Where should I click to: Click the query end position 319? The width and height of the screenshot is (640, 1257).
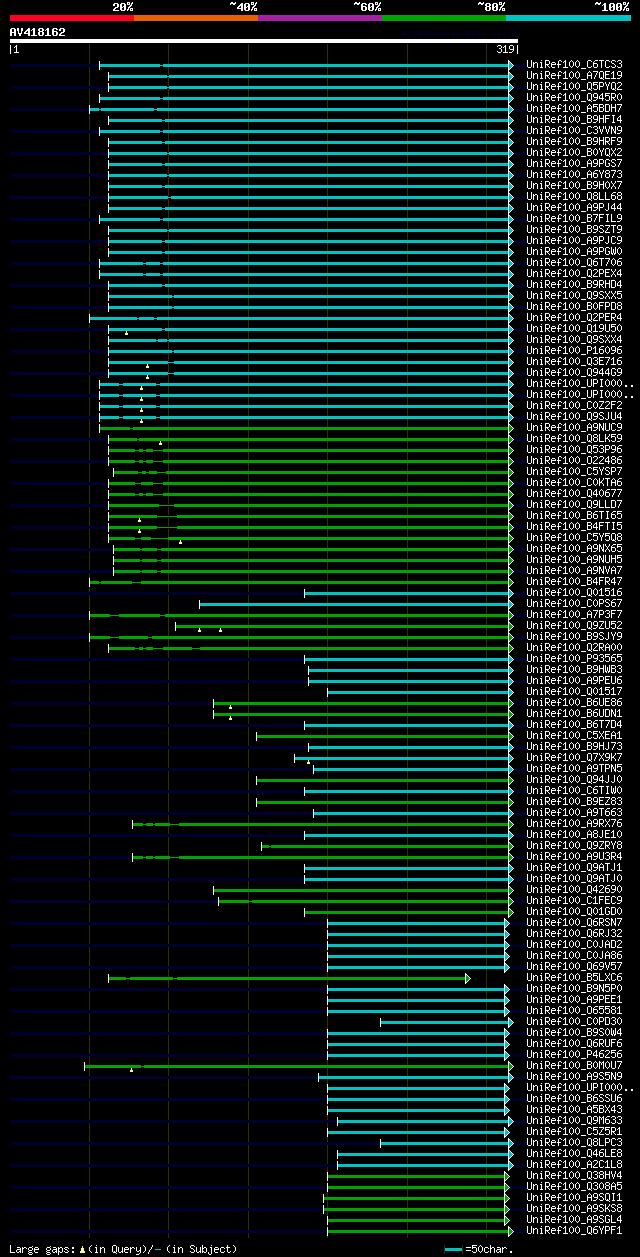tap(504, 48)
